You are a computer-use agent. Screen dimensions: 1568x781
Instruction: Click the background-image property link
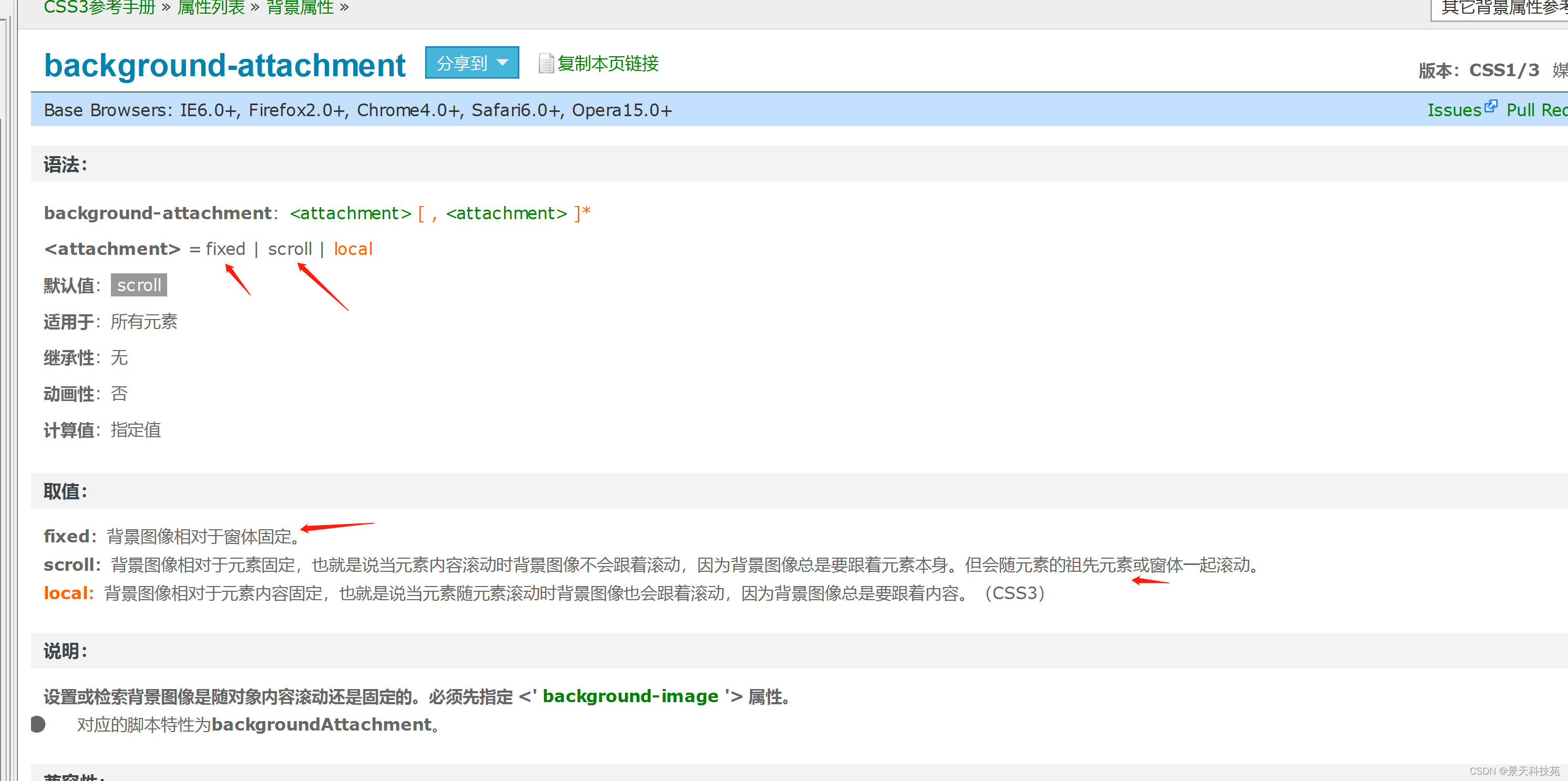click(x=630, y=696)
